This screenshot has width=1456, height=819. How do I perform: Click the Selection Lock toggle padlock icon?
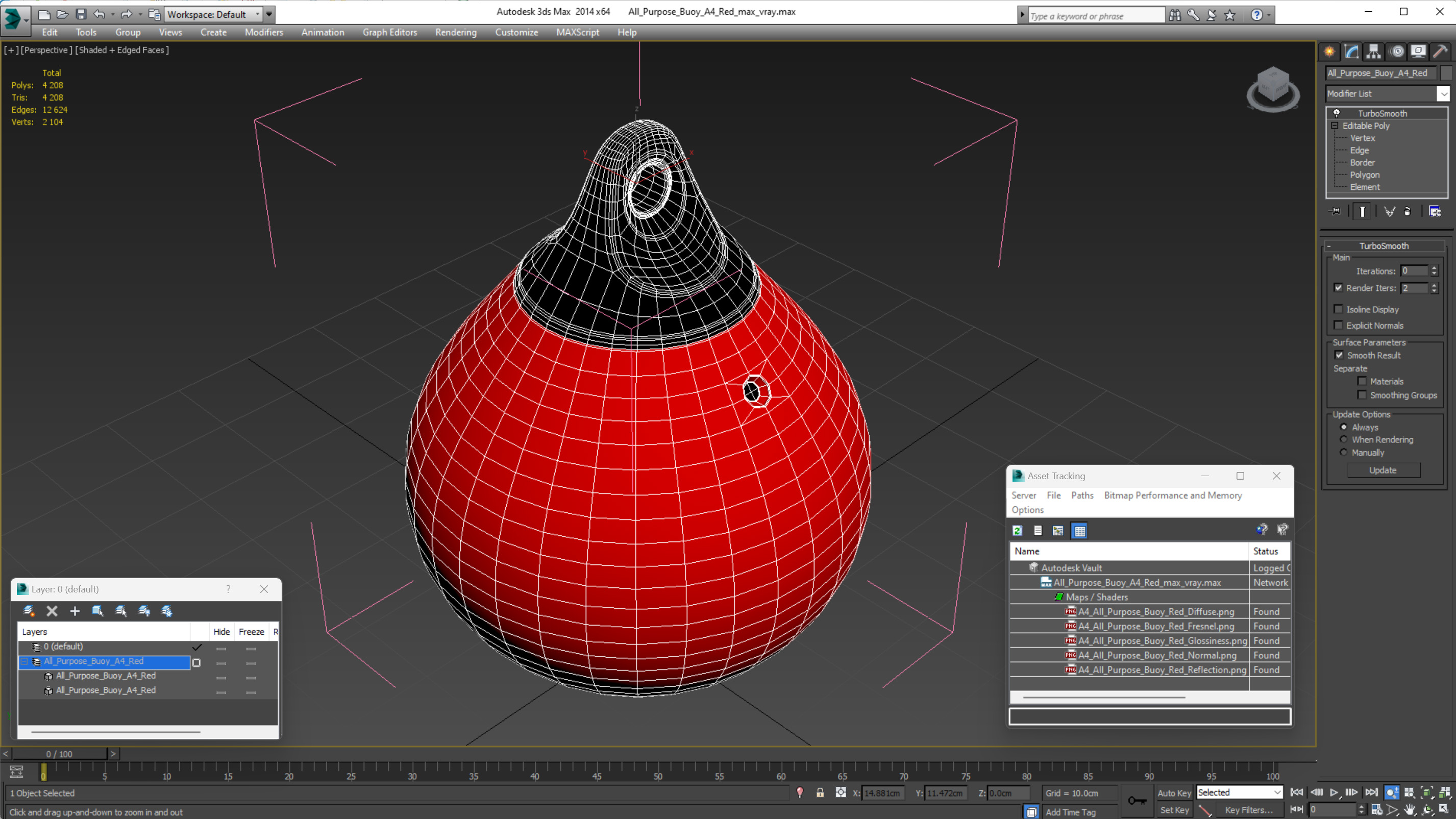coord(820,792)
